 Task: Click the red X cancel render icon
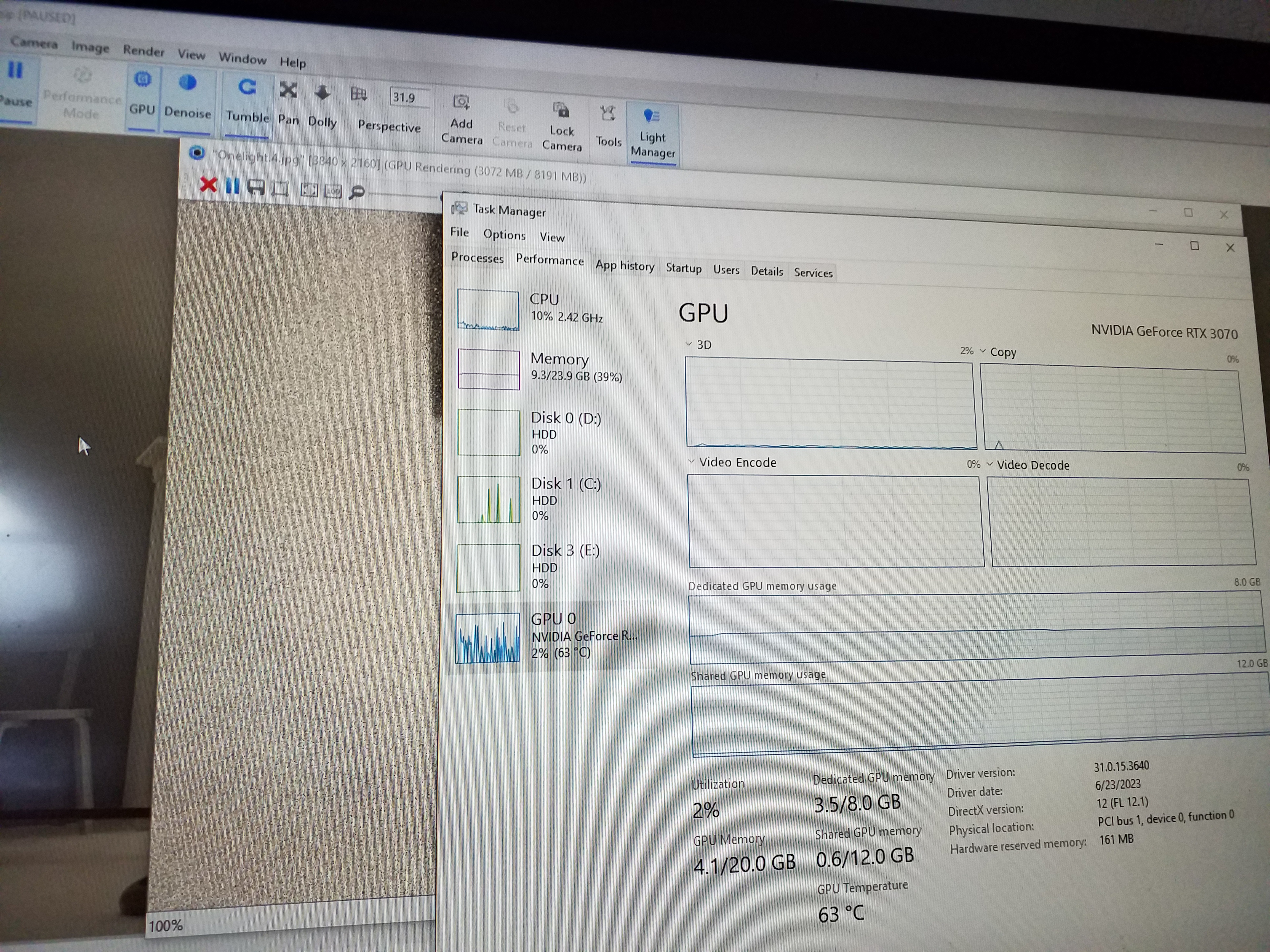[208, 185]
